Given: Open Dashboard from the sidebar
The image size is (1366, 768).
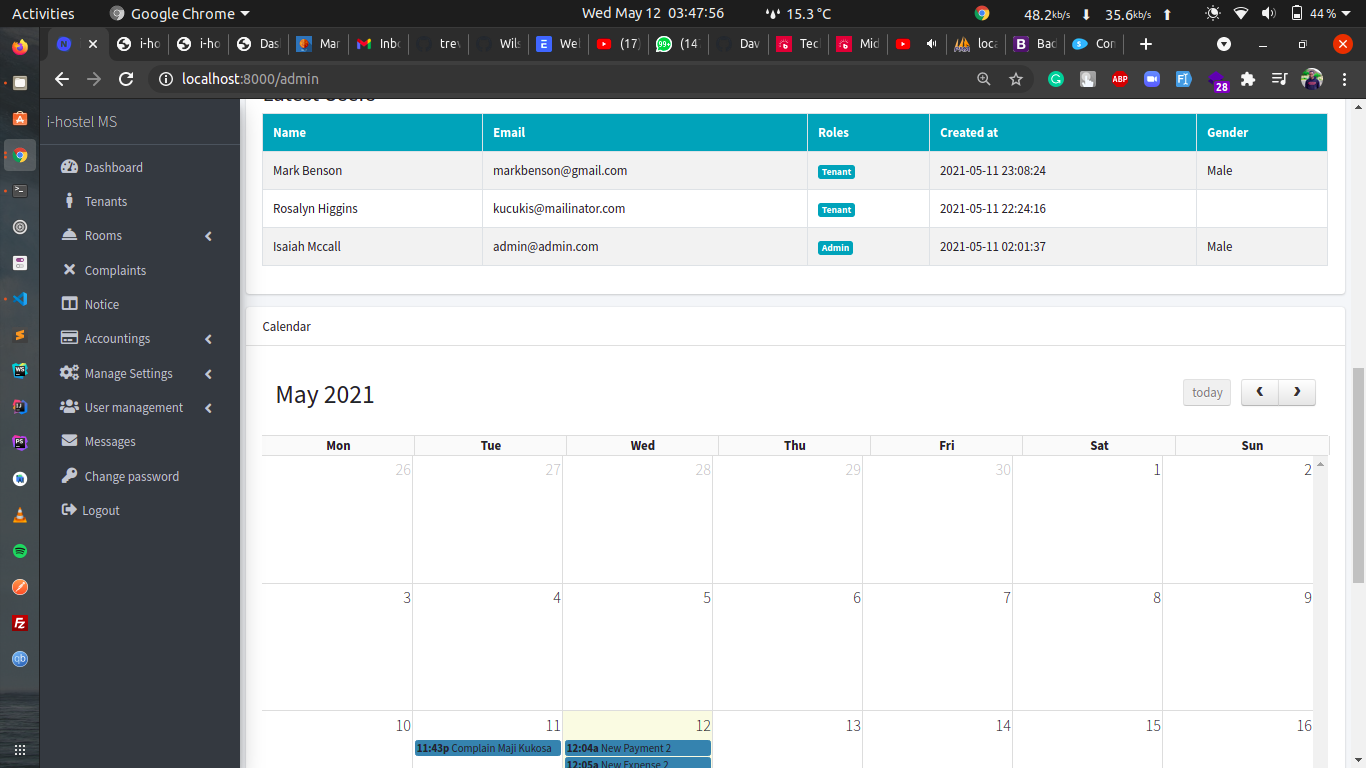Looking at the screenshot, I should (x=113, y=167).
